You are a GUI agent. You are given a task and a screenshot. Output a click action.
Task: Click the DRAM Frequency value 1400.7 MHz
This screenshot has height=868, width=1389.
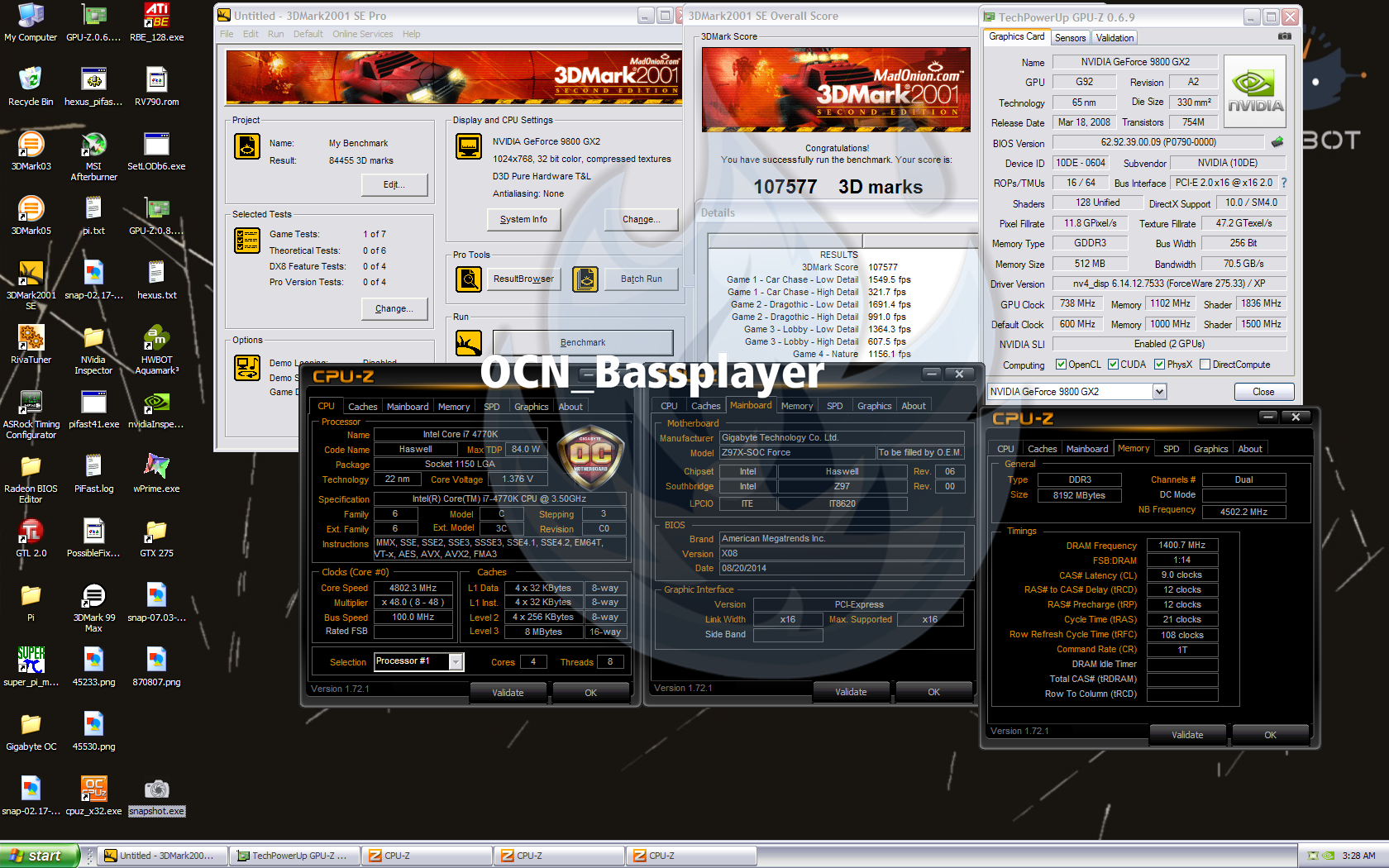(1181, 546)
